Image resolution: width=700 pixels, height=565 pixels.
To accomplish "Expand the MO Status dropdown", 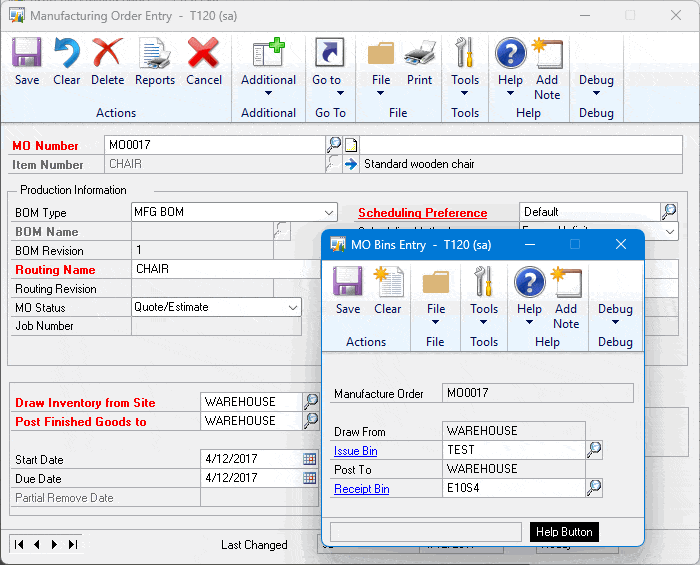I will pyautogui.click(x=292, y=307).
